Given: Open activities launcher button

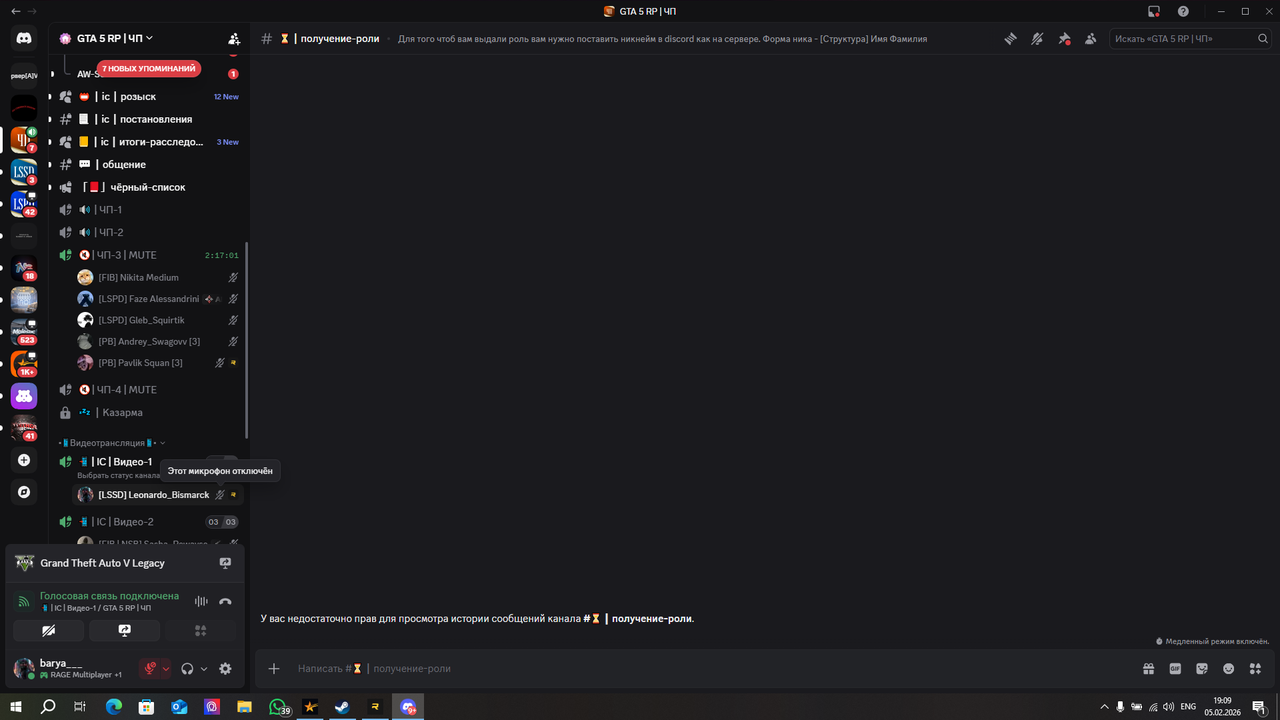Looking at the screenshot, I should pos(201,631).
